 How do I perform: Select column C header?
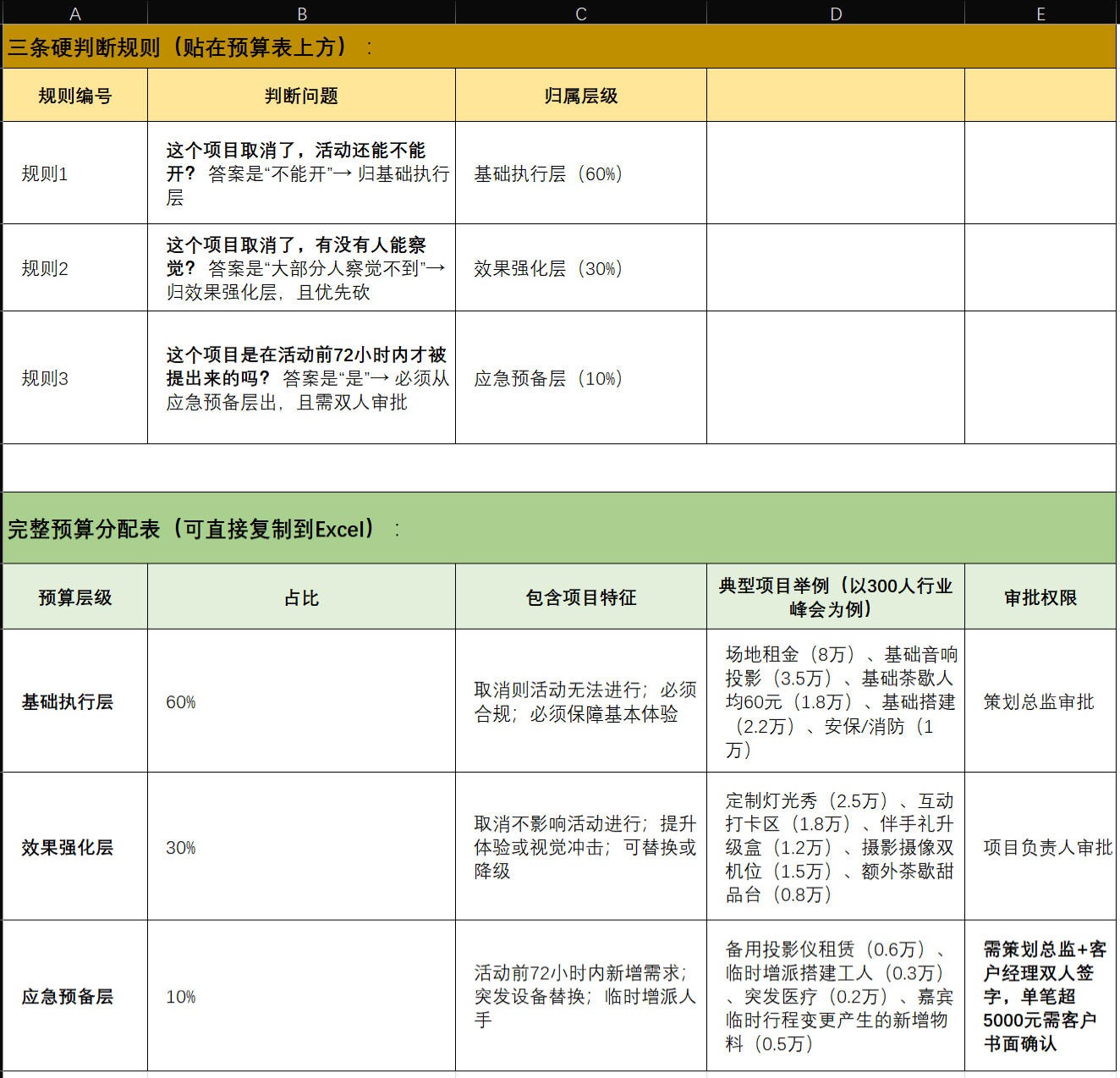[x=581, y=14]
